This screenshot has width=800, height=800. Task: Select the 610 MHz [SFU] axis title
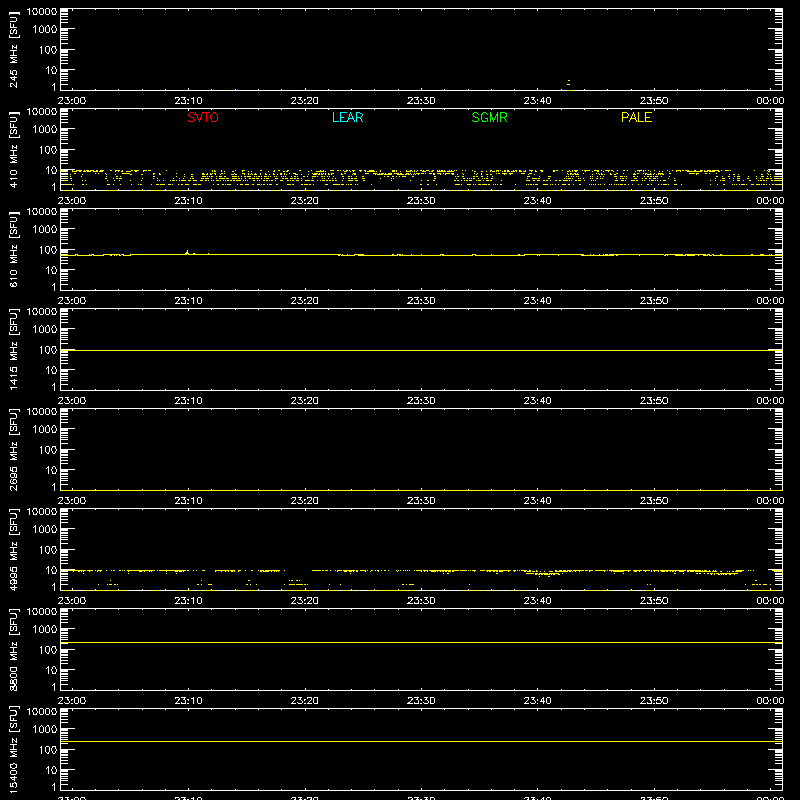click(13, 249)
